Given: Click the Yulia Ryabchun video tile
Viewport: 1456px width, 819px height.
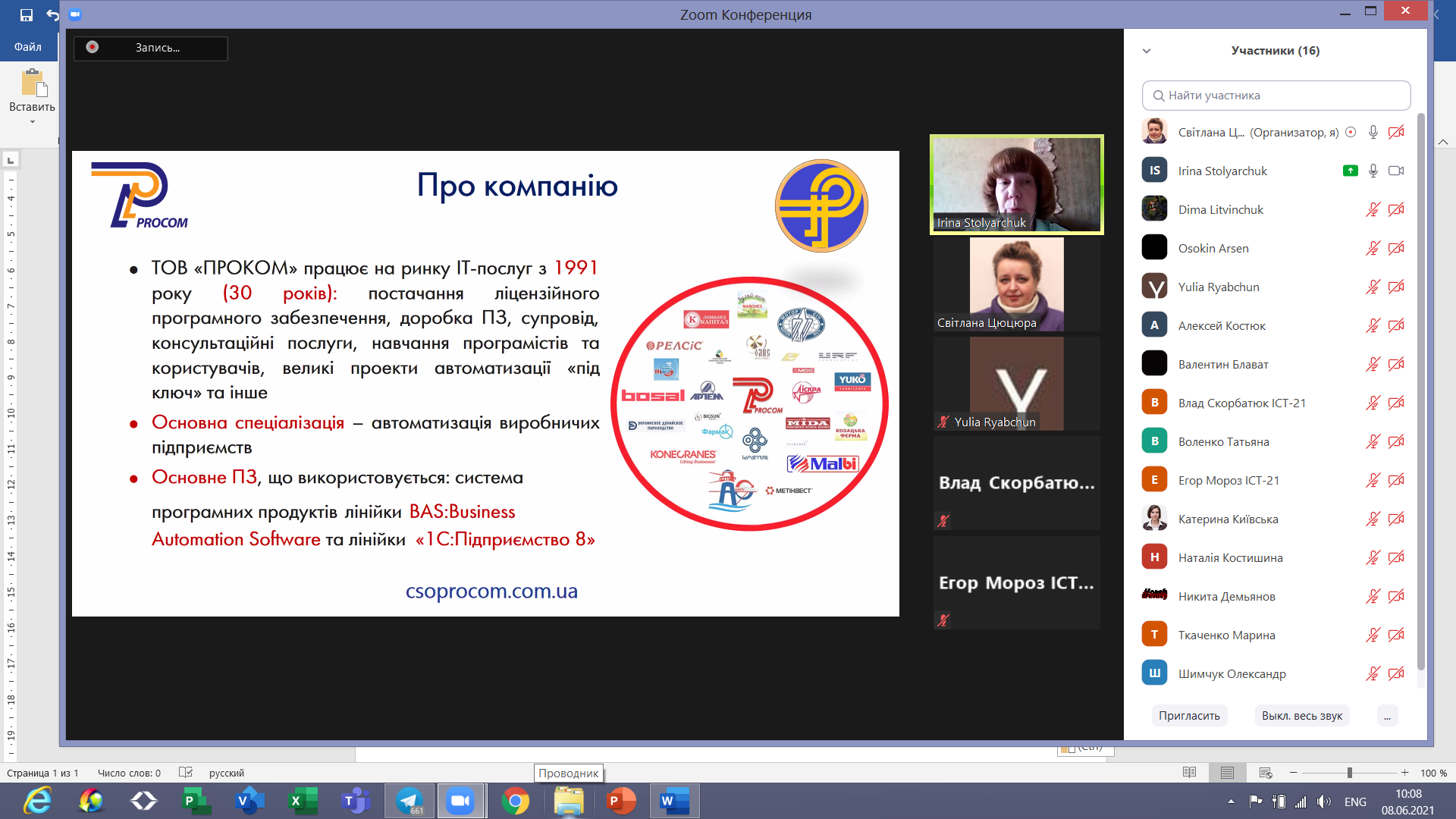Looking at the screenshot, I should [x=1017, y=384].
